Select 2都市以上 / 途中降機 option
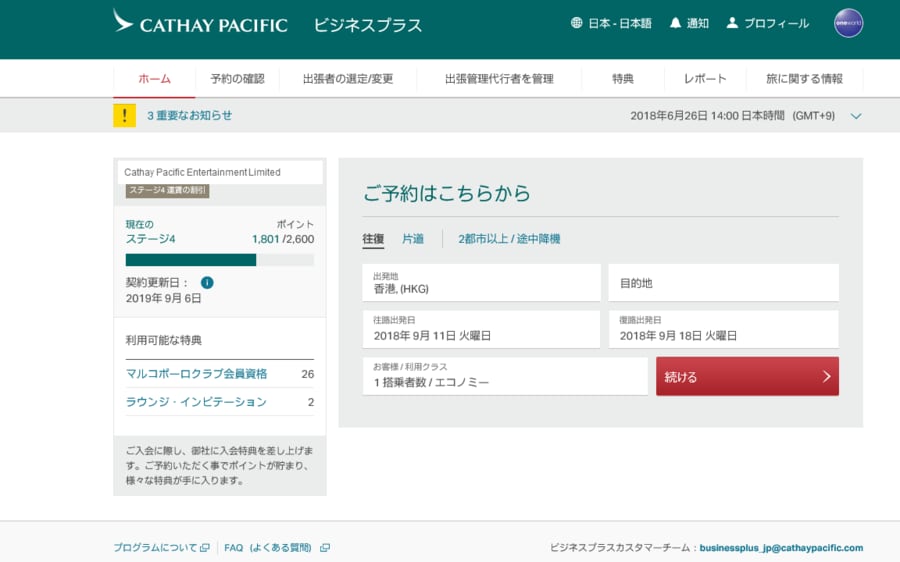The width and height of the screenshot is (900, 562). click(509, 239)
